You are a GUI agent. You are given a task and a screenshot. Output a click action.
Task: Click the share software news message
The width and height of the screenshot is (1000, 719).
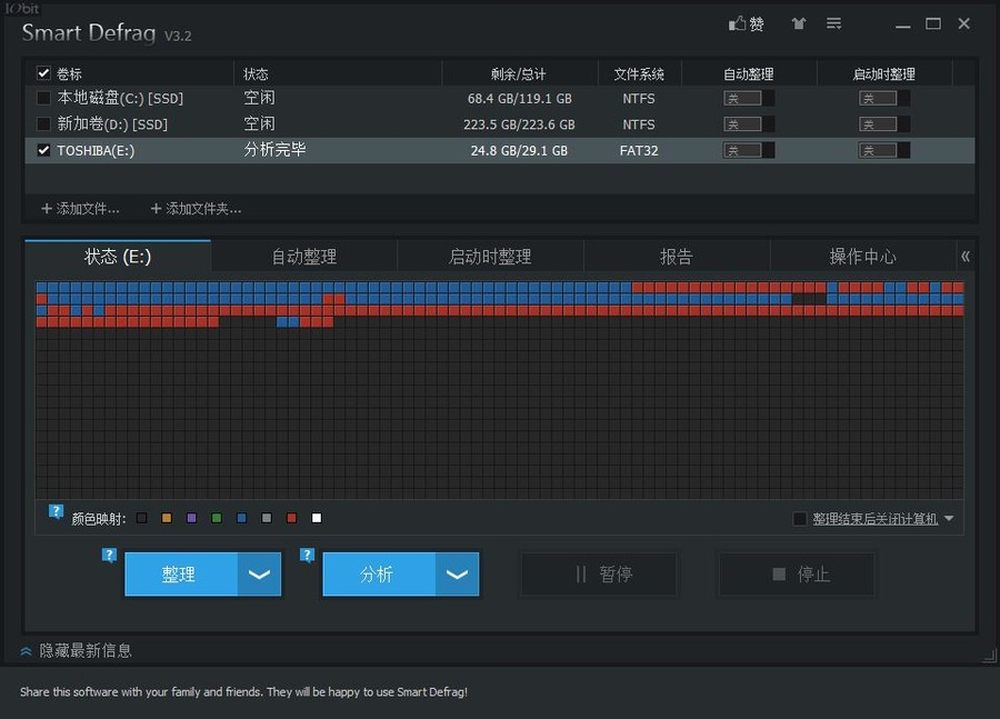point(244,692)
